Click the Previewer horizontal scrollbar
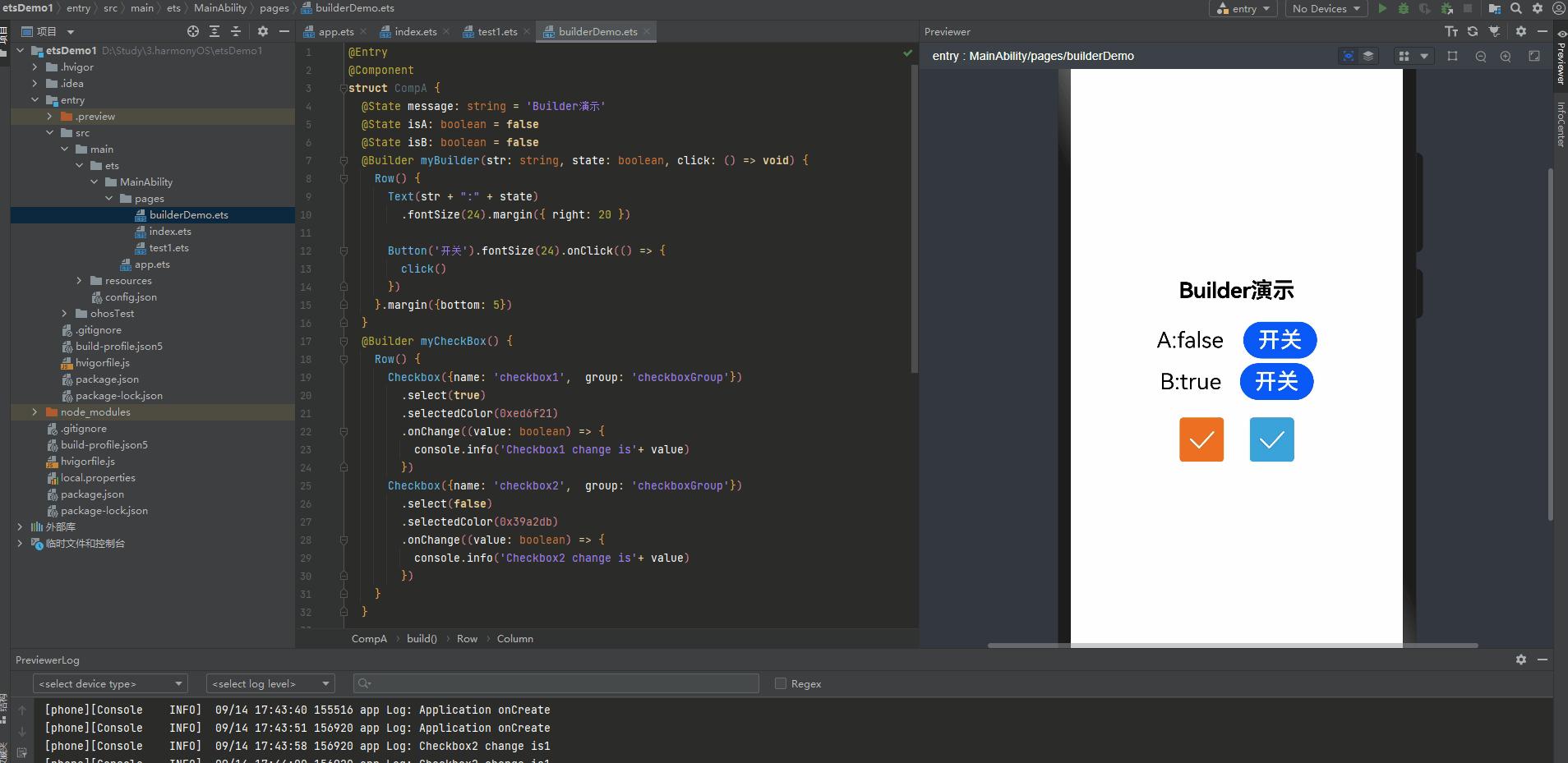The height and width of the screenshot is (763, 1568). (x=1233, y=646)
